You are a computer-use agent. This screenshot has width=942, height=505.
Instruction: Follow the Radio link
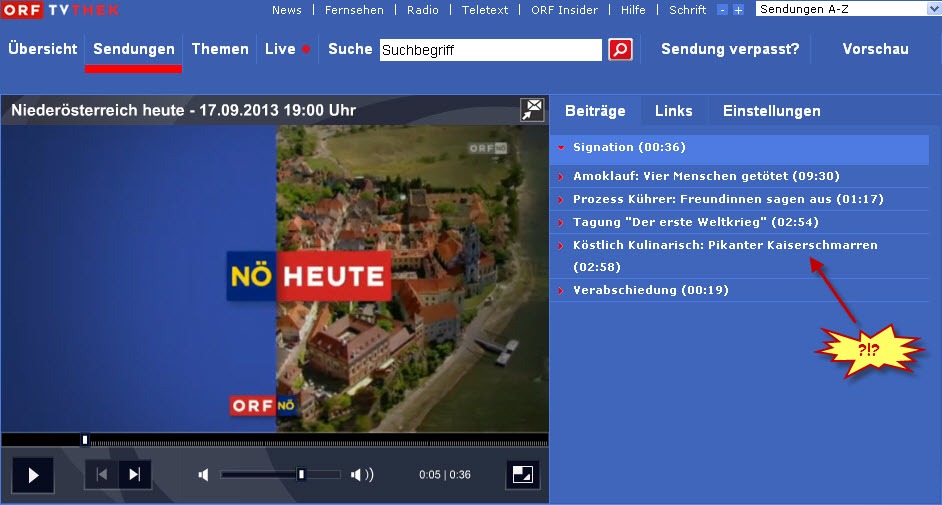pos(422,10)
